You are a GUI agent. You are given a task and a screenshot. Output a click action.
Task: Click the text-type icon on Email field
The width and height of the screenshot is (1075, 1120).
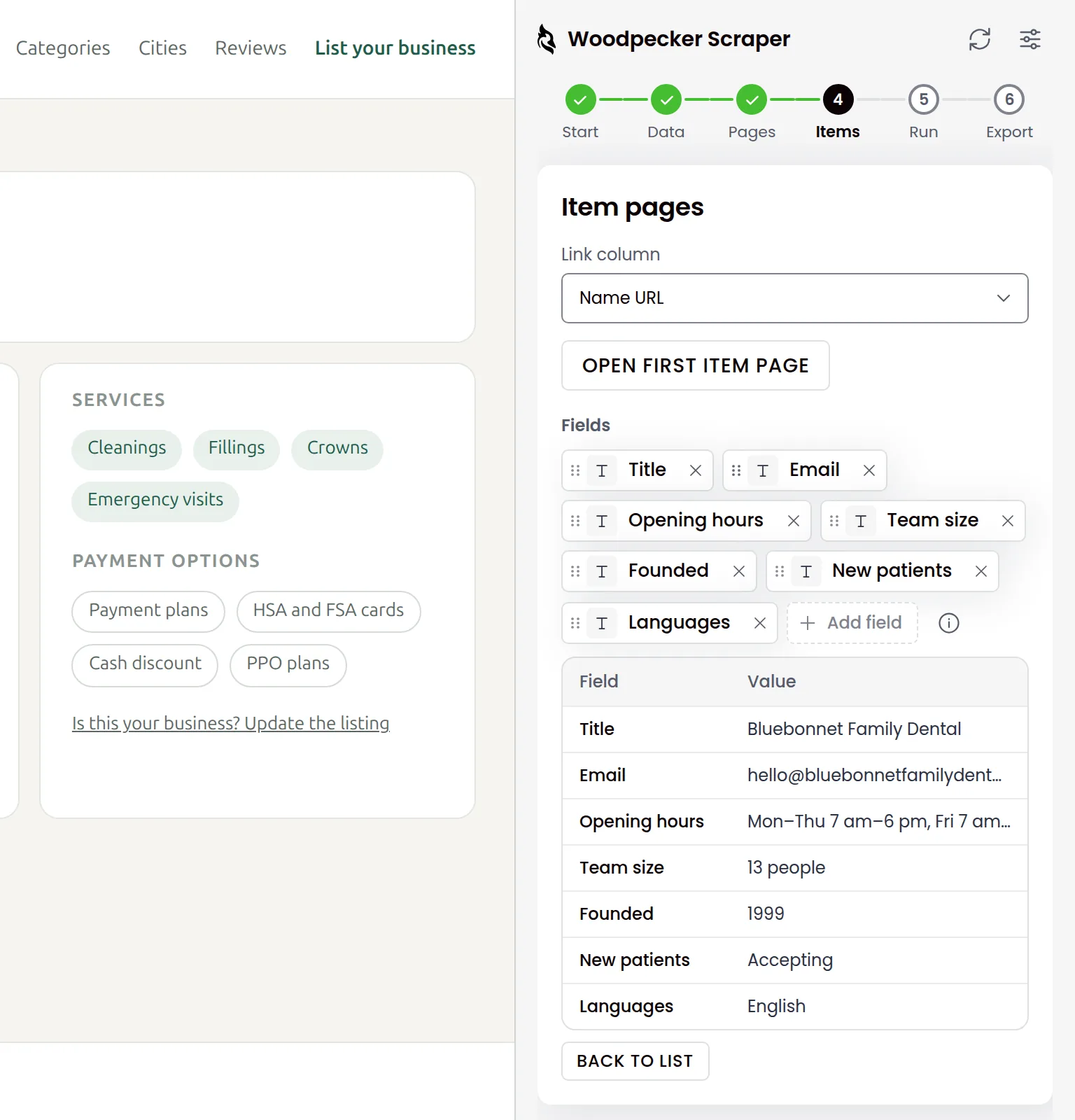coord(763,470)
